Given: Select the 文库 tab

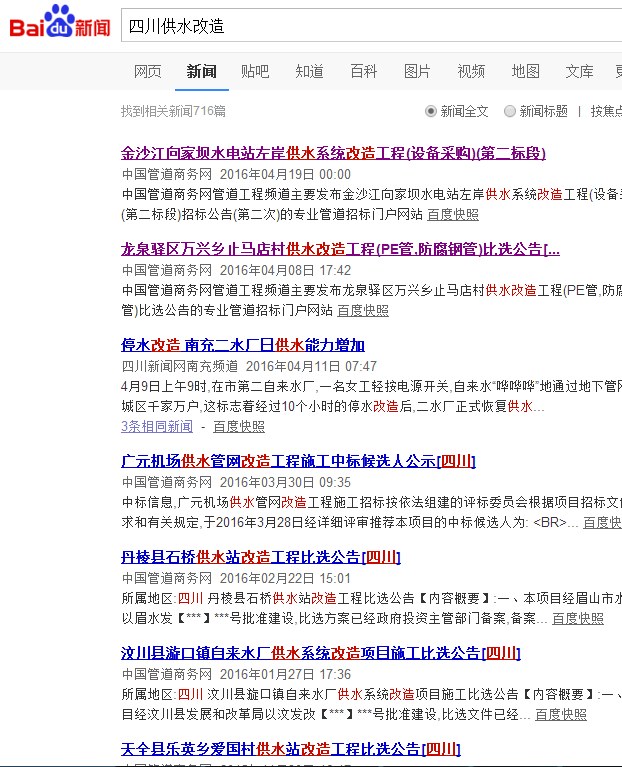Looking at the screenshot, I should click(579, 71).
